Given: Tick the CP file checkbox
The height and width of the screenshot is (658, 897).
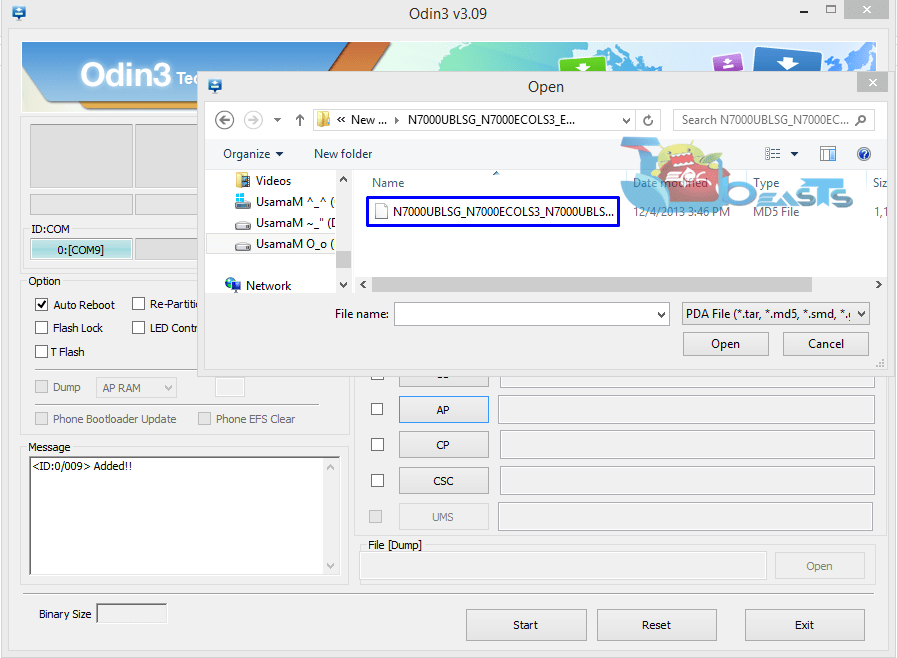Looking at the screenshot, I should pyautogui.click(x=377, y=445).
